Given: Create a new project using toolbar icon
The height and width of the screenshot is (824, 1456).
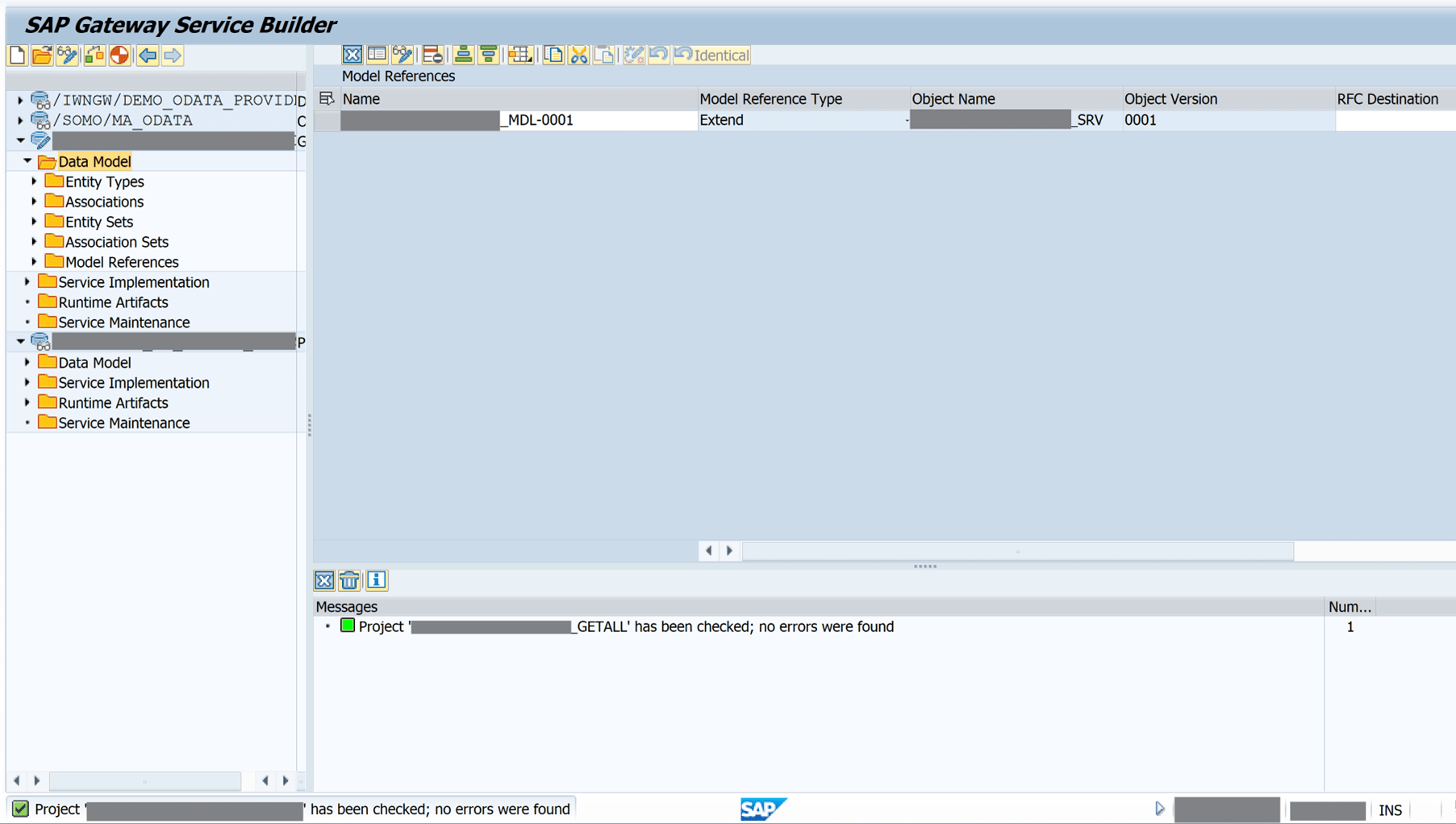Looking at the screenshot, I should click(x=16, y=55).
